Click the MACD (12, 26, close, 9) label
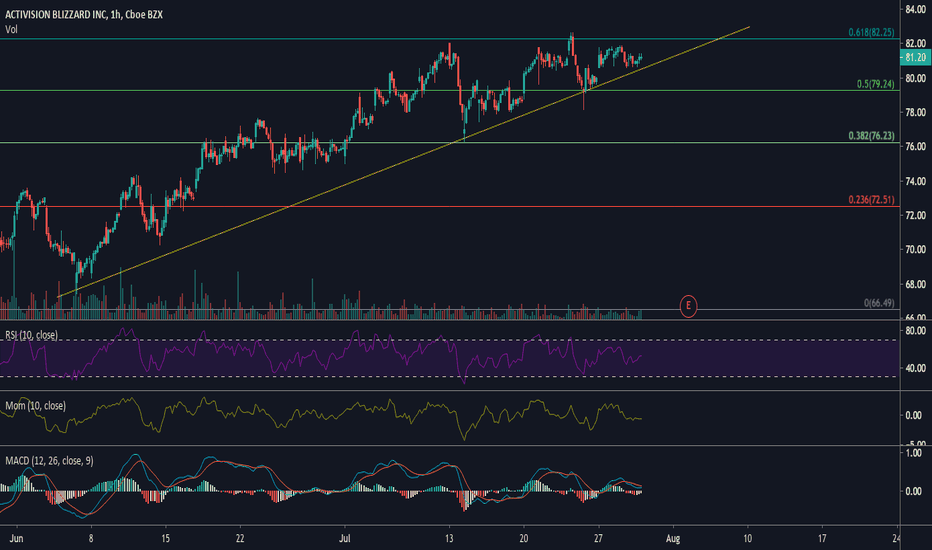The width and height of the screenshot is (932, 550). 49,461
